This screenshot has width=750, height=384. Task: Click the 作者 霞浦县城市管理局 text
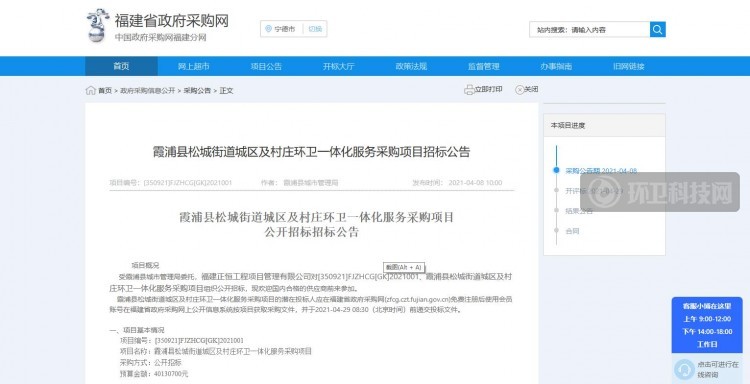click(299, 183)
